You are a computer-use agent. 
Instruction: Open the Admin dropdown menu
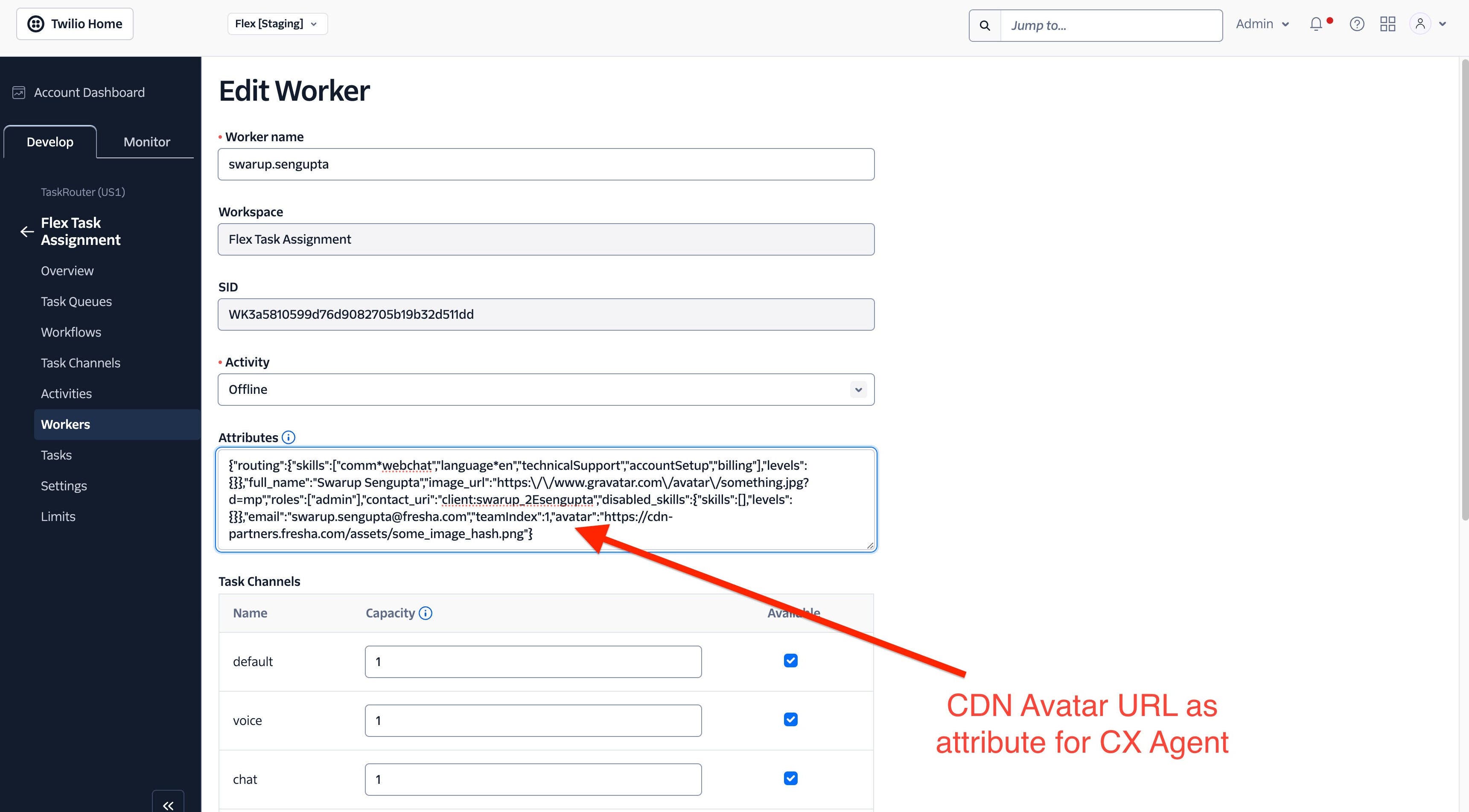coord(1262,24)
